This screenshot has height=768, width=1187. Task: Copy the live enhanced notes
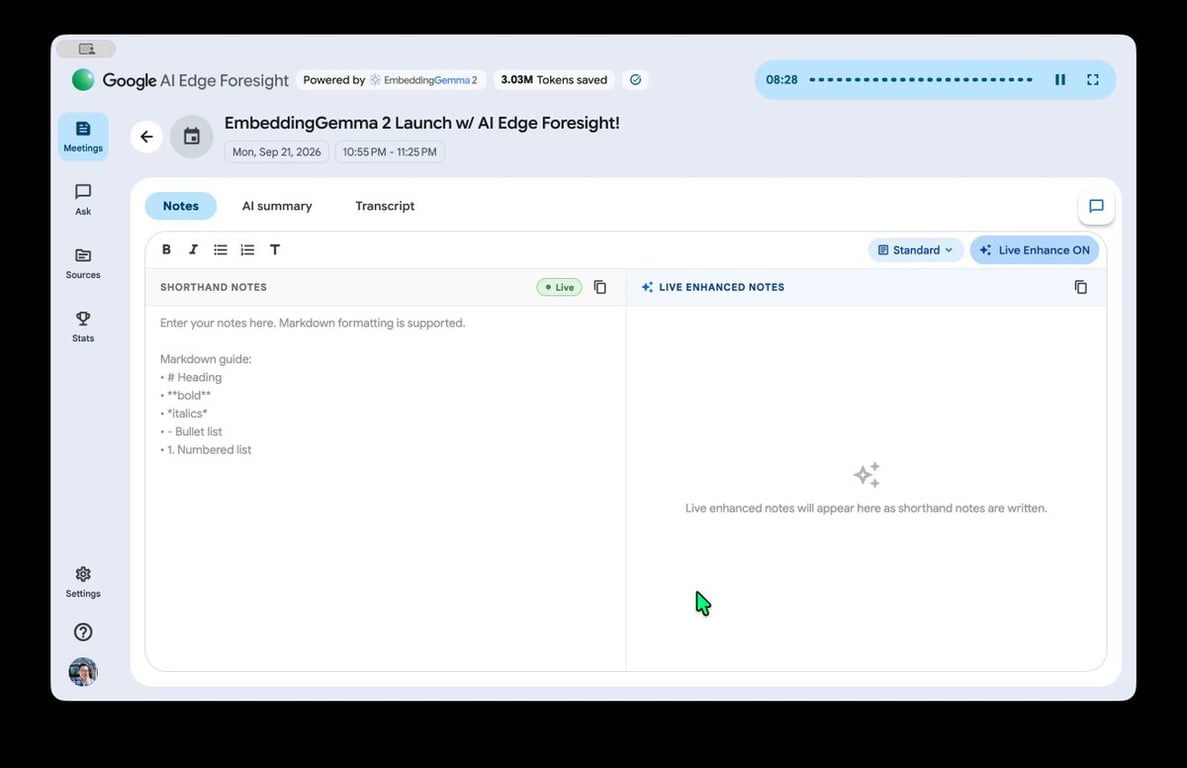tap(1081, 287)
